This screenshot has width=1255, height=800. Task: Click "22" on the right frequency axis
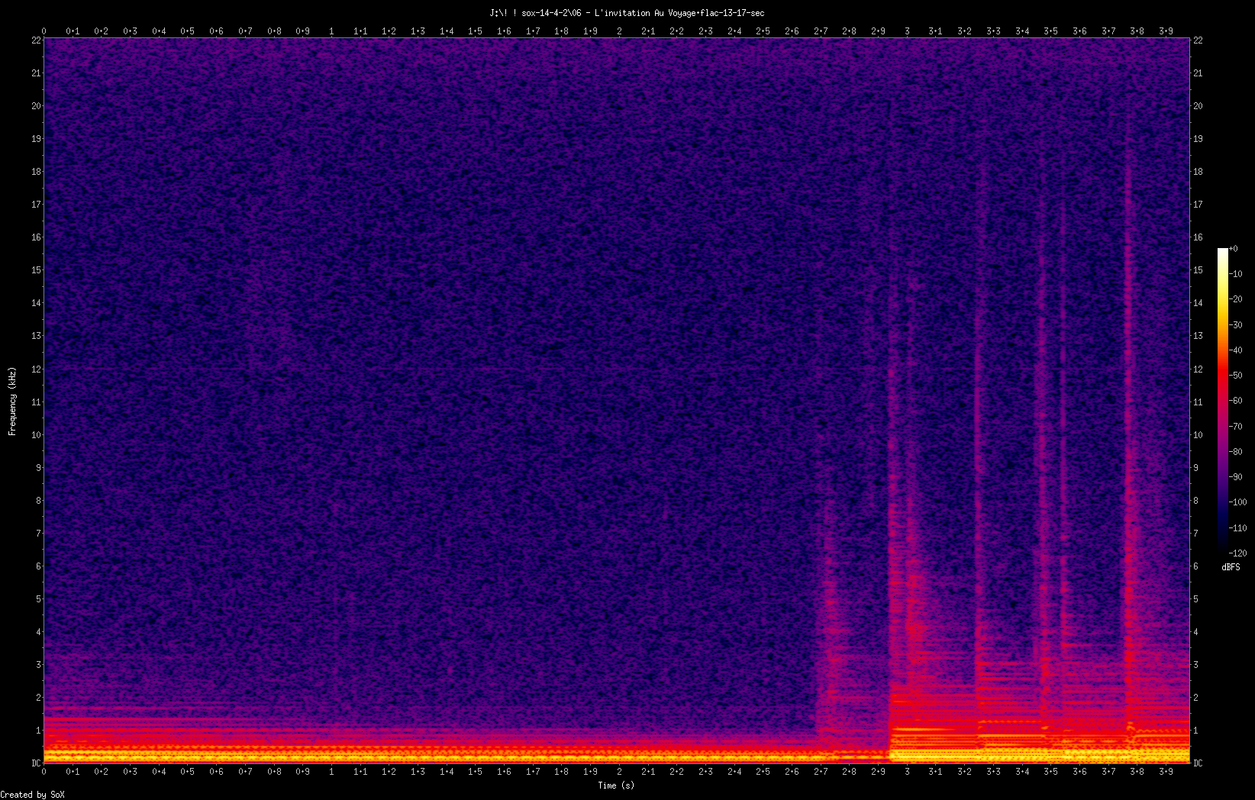[1198, 40]
